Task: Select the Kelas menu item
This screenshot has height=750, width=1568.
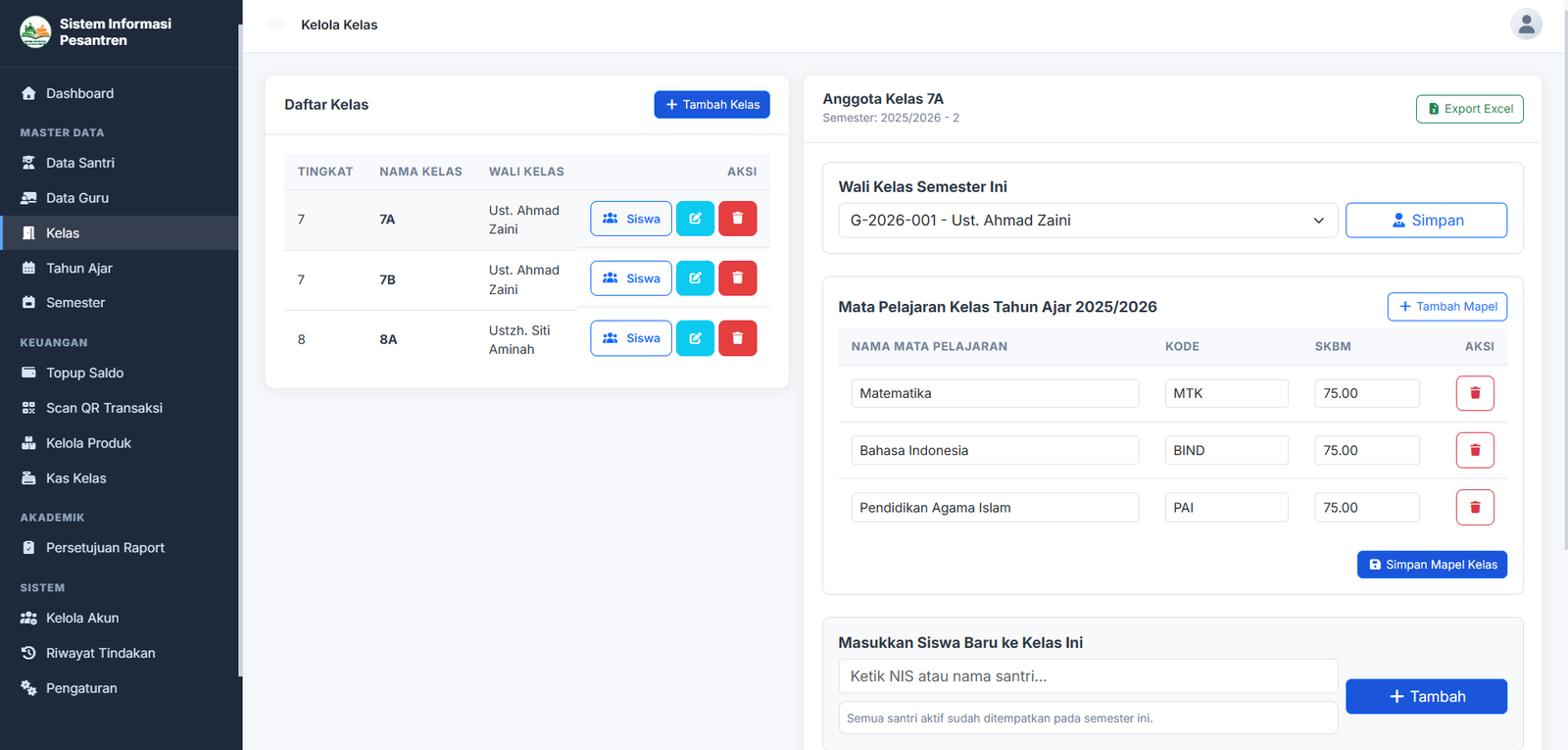Action: pyautogui.click(x=120, y=233)
